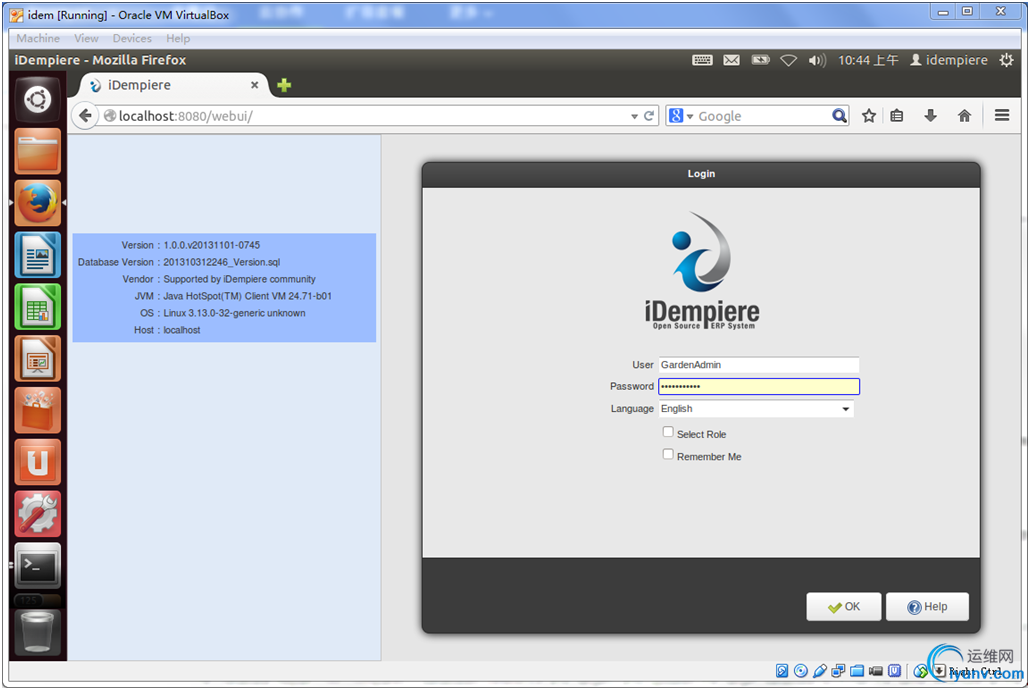This screenshot has height=690, width=1030.
Task: Launch LibreOffice Calc from the dock
Action: pyautogui.click(x=37, y=307)
